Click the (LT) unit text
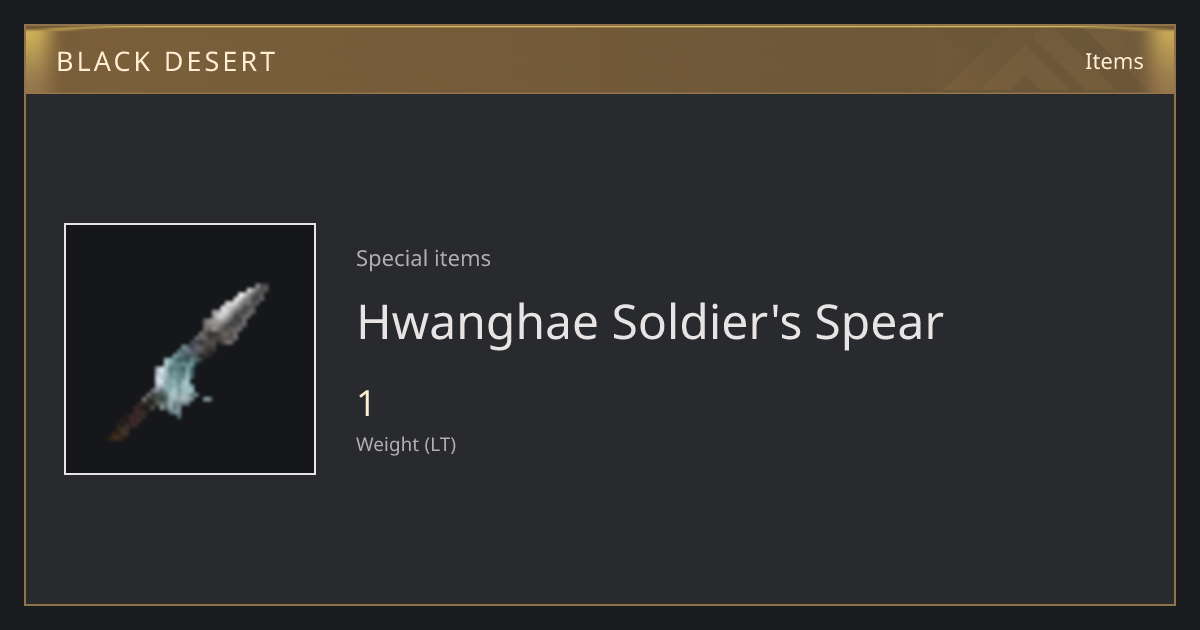Image resolution: width=1200 pixels, height=630 pixels. click(x=441, y=444)
